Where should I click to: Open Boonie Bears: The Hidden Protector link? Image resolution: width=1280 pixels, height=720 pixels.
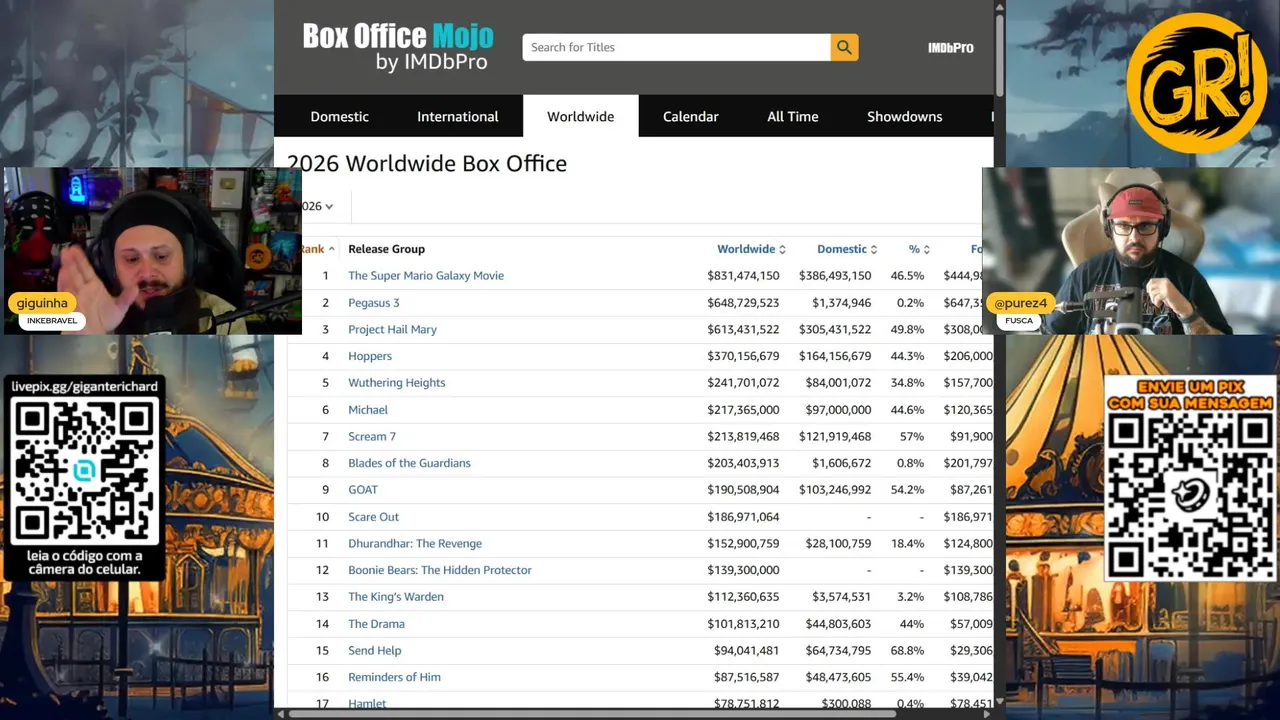point(440,570)
